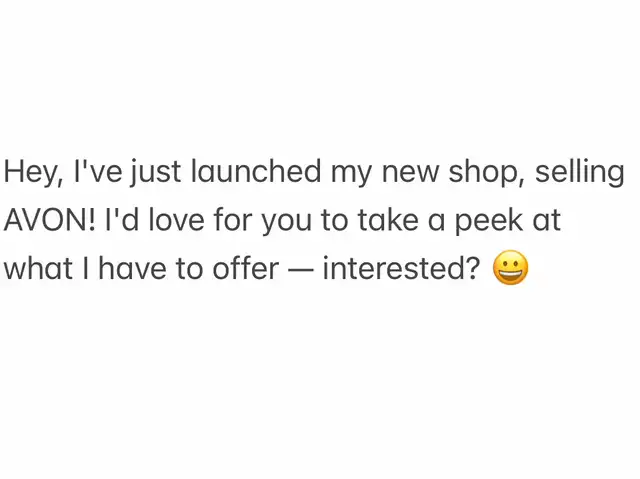
Task: Click the contraction "I'd"
Action: coord(122,219)
